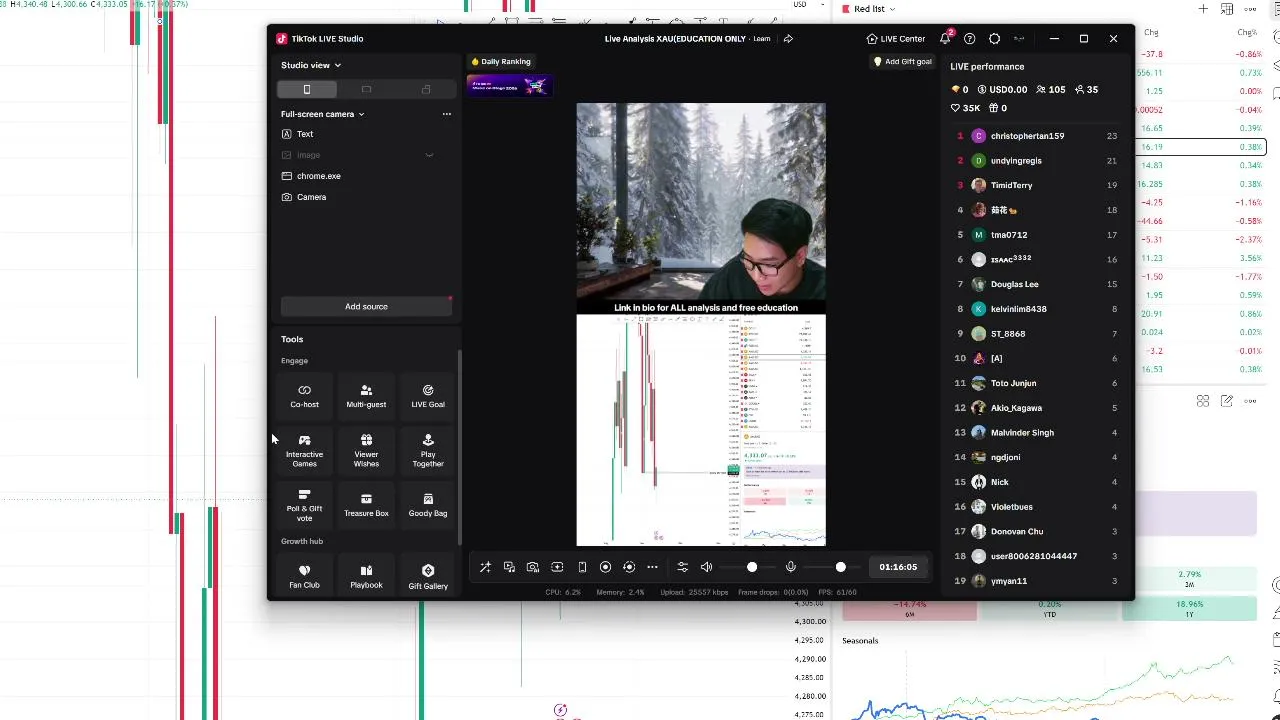The width and height of the screenshot is (1280, 720).
Task: Open the Fan Club
Action: tap(304, 576)
